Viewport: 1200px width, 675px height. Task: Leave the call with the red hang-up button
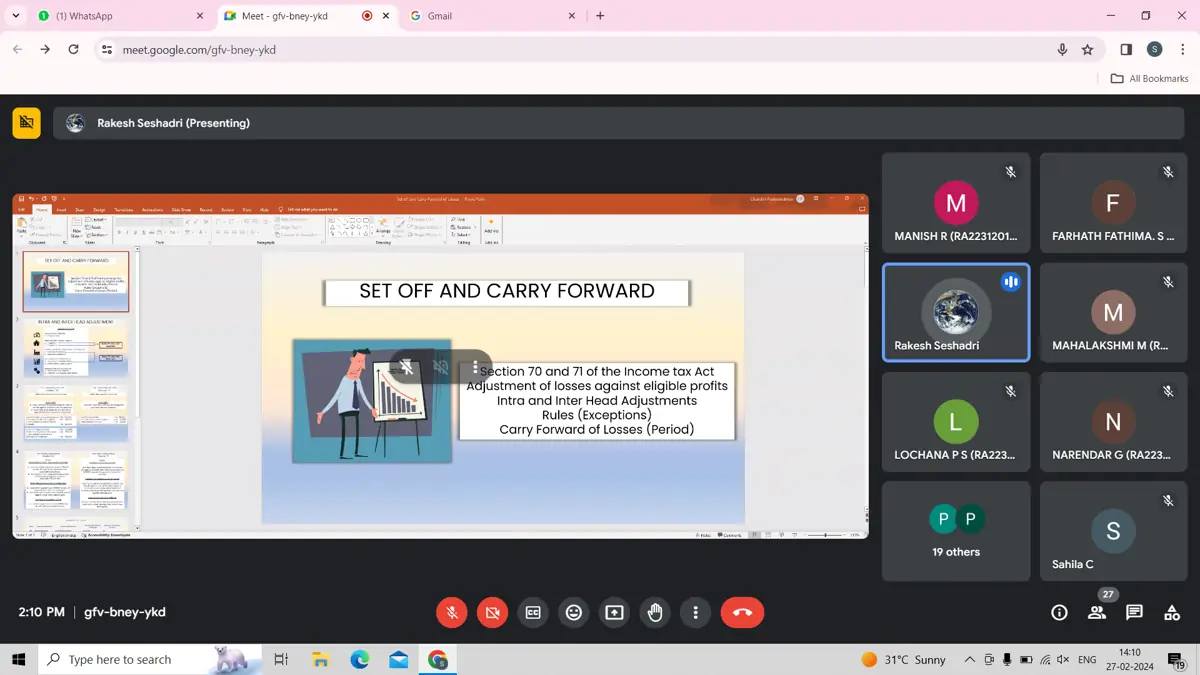coord(742,612)
